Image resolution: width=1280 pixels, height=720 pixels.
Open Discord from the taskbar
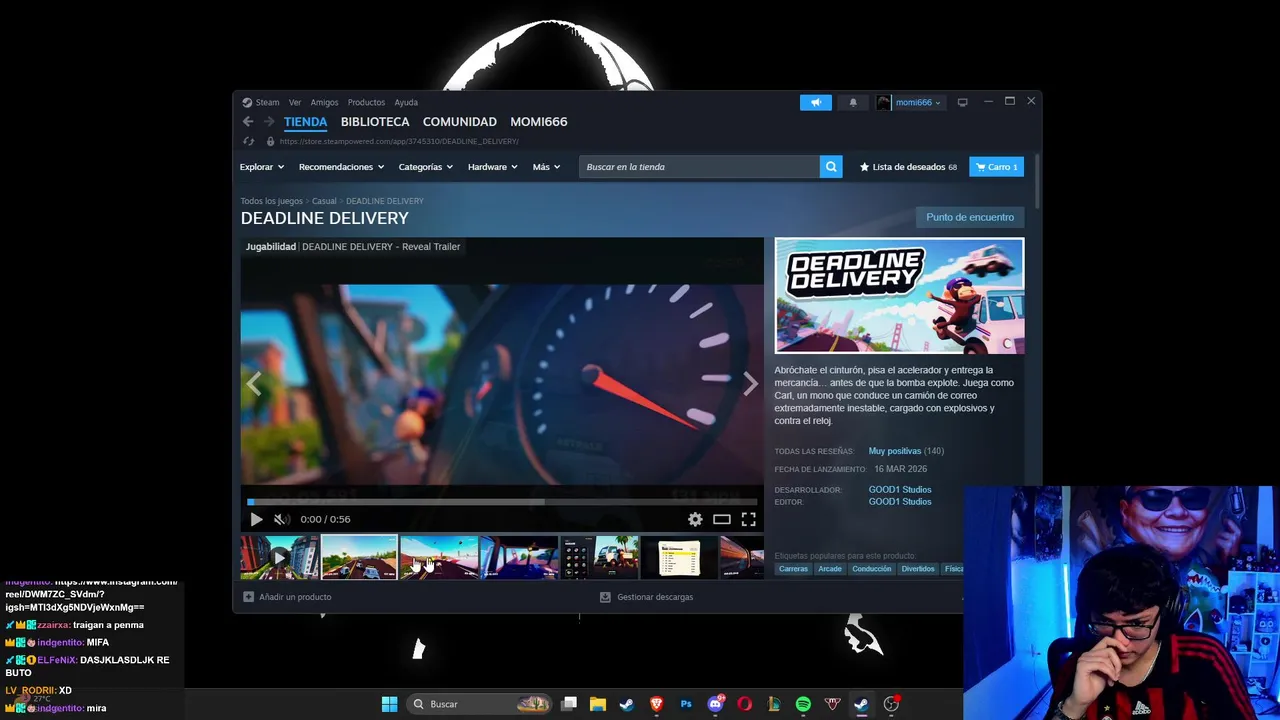pos(715,704)
